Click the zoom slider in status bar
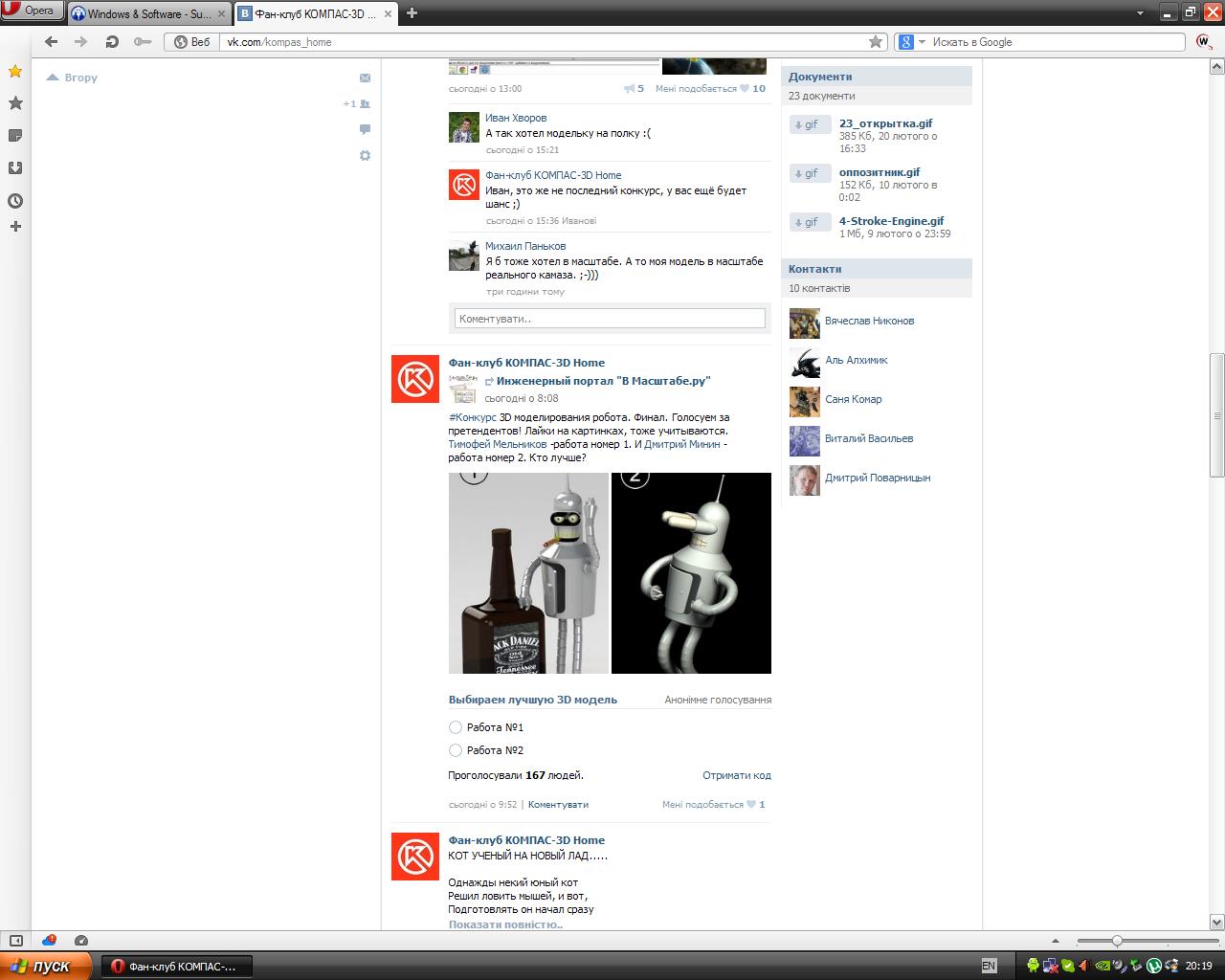Screen dimensions: 1225x980 coord(1117,941)
